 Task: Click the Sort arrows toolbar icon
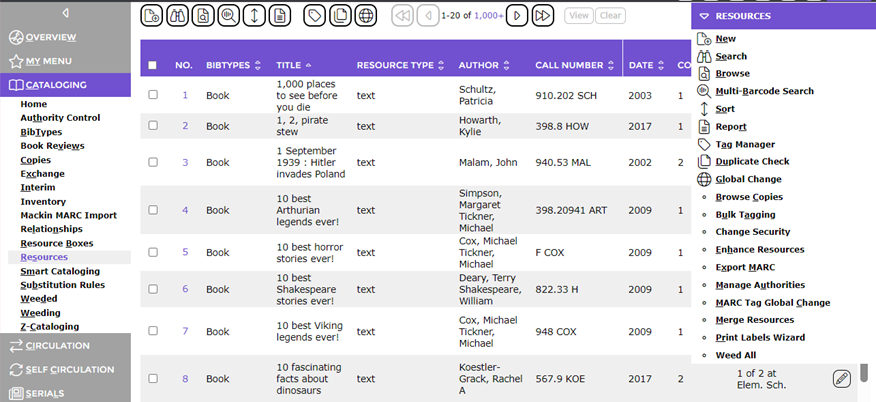pos(254,16)
